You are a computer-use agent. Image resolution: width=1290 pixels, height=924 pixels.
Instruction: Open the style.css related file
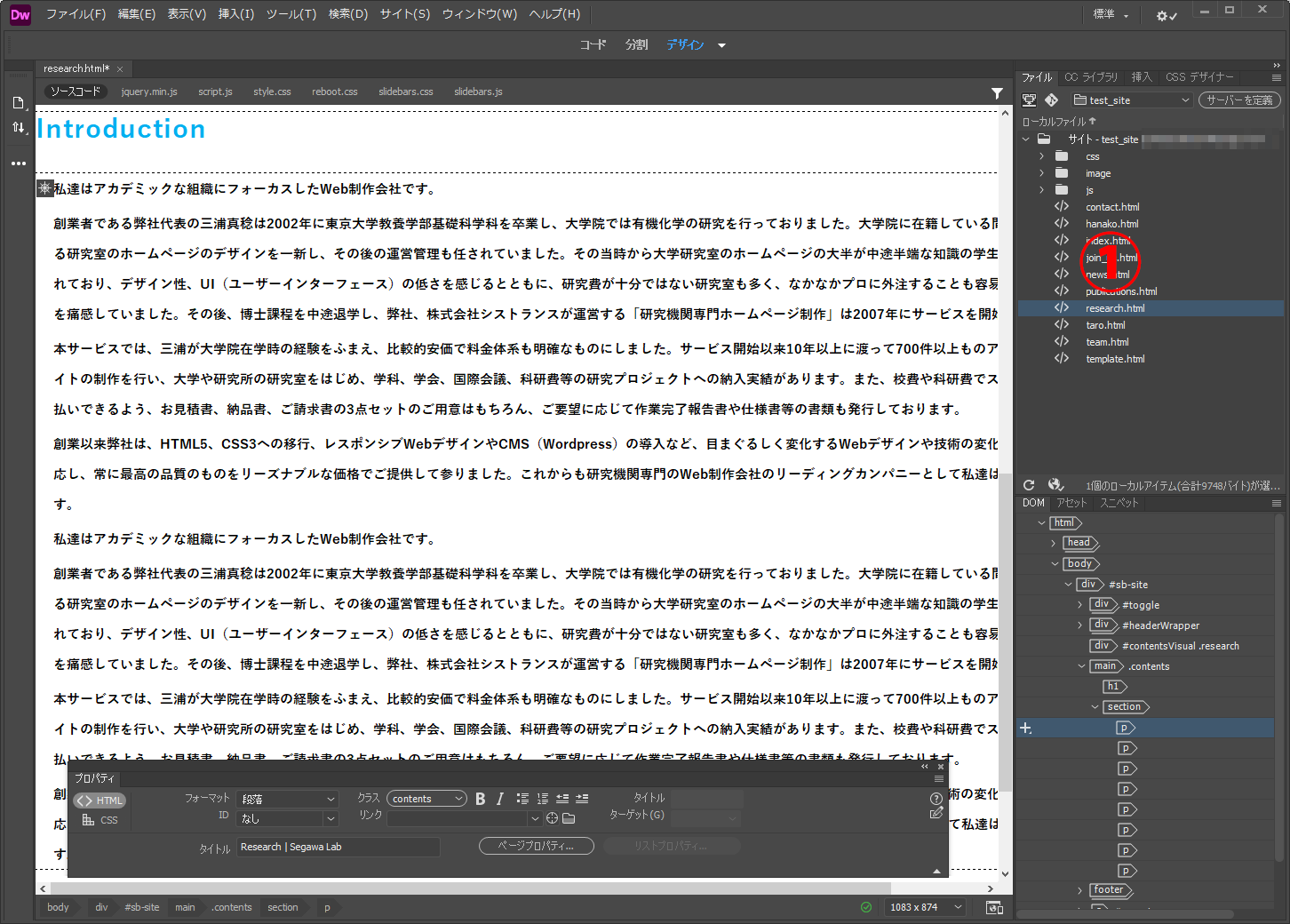click(272, 92)
